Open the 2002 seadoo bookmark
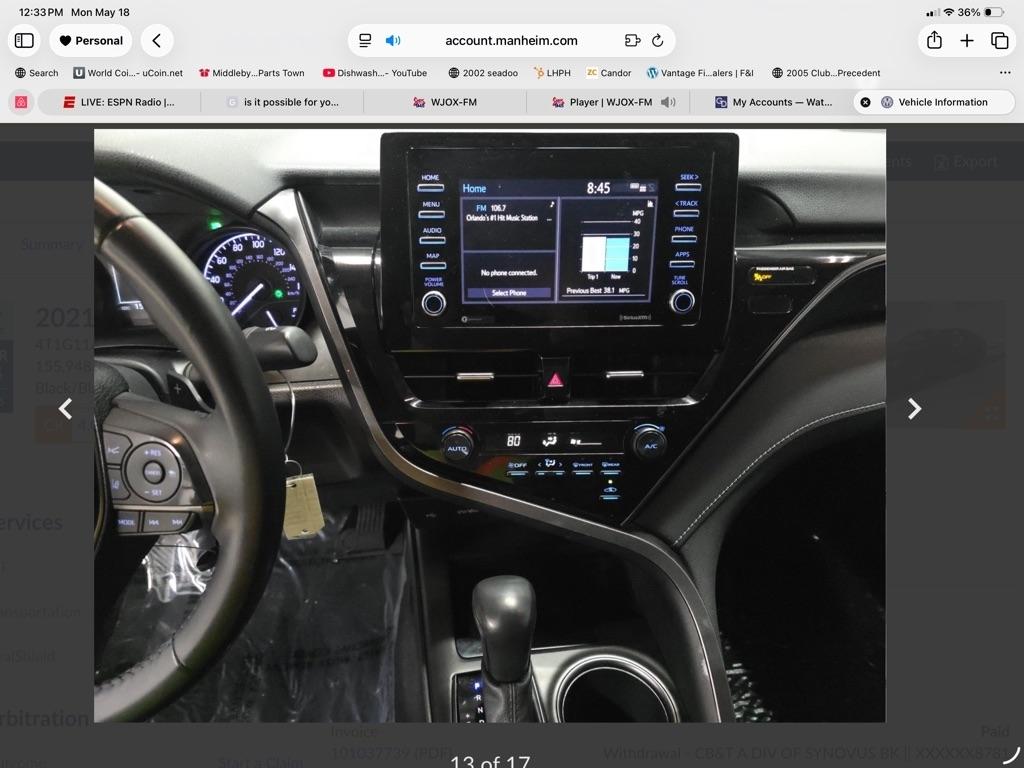Screen dimensions: 1024x768 point(483,73)
